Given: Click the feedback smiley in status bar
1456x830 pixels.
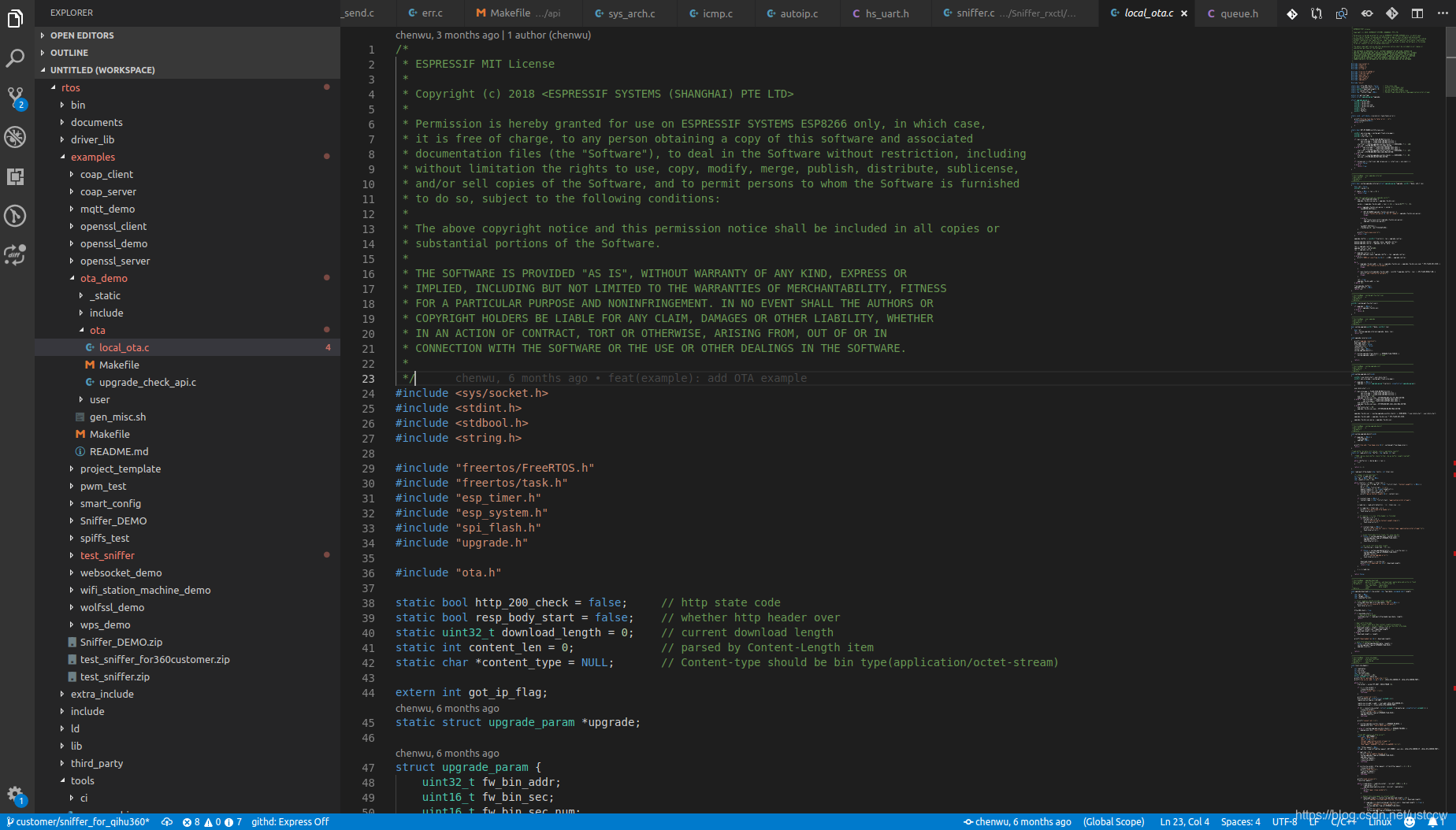Looking at the screenshot, I should click(x=1410, y=822).
